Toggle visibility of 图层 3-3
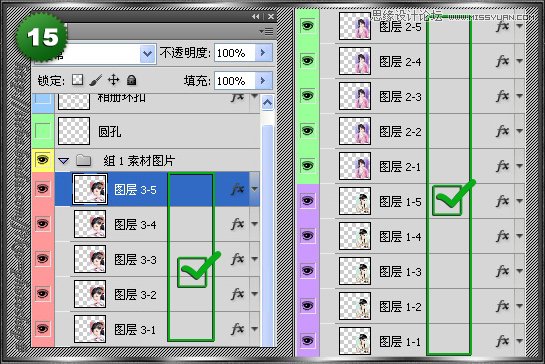The width and height of the screenshot is (545, 364). click(42, 259)
